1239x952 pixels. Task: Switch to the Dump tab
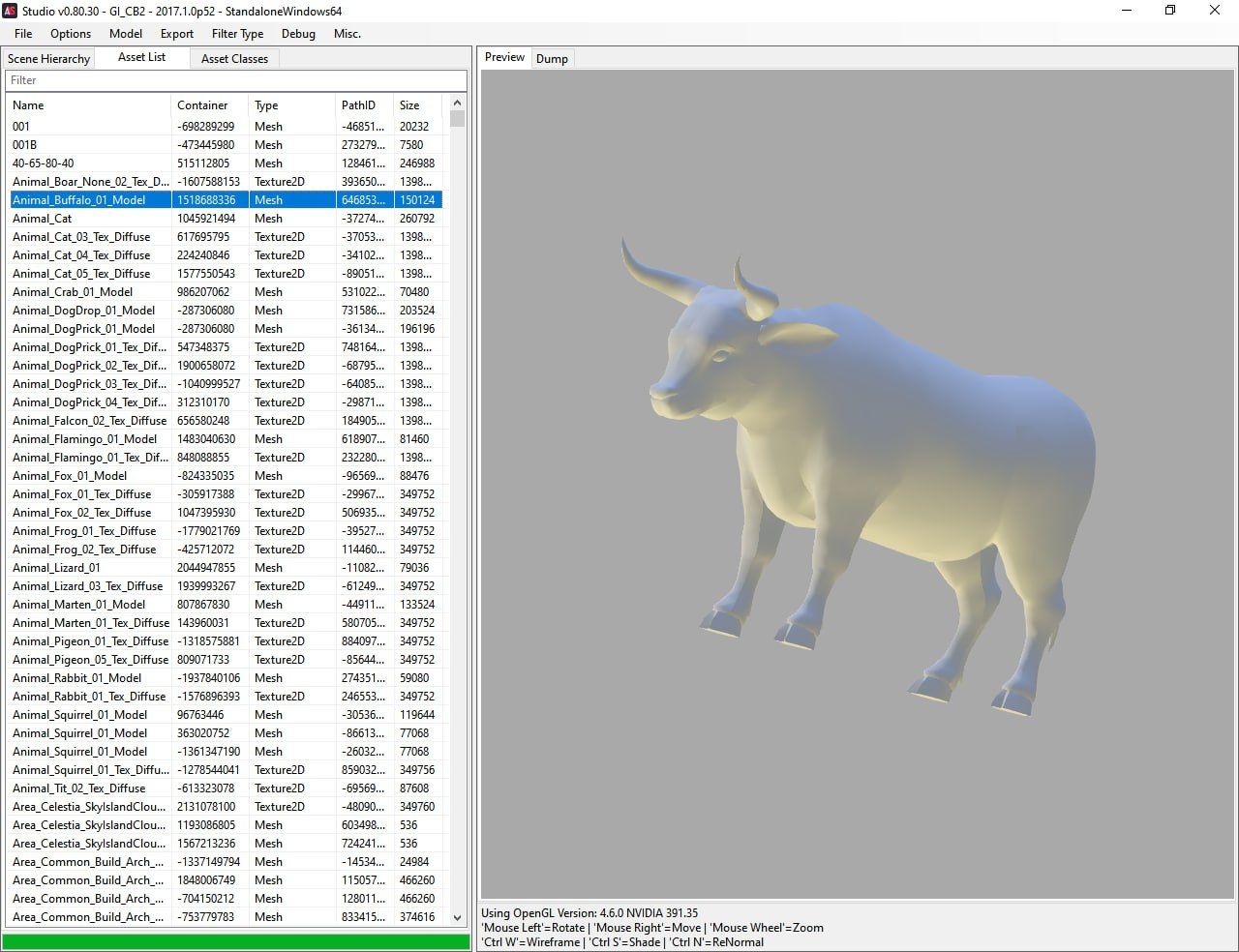click(x=552, y=59)
